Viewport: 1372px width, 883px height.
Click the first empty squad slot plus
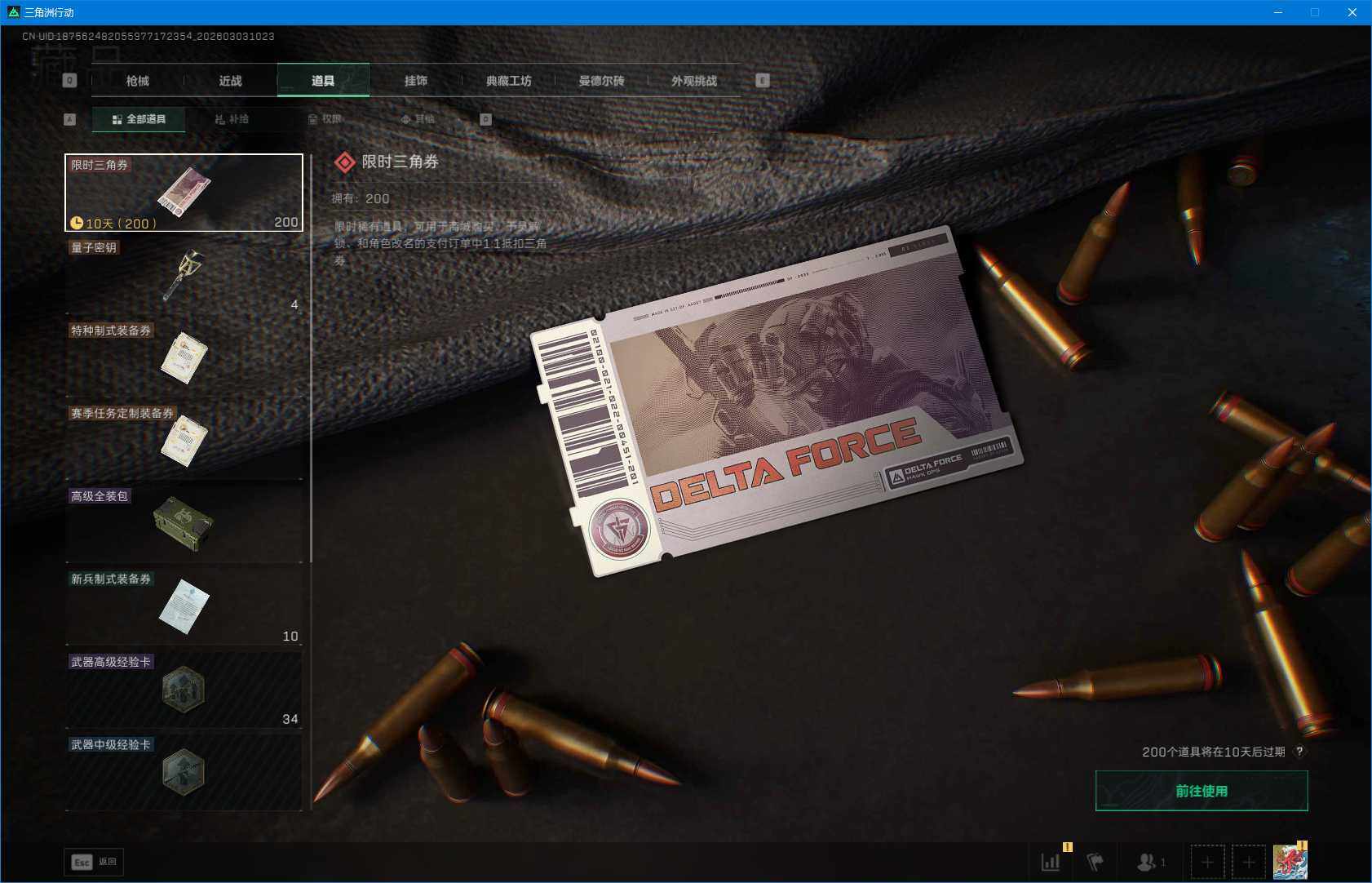pyautogui.click(x=1207, y=862)
